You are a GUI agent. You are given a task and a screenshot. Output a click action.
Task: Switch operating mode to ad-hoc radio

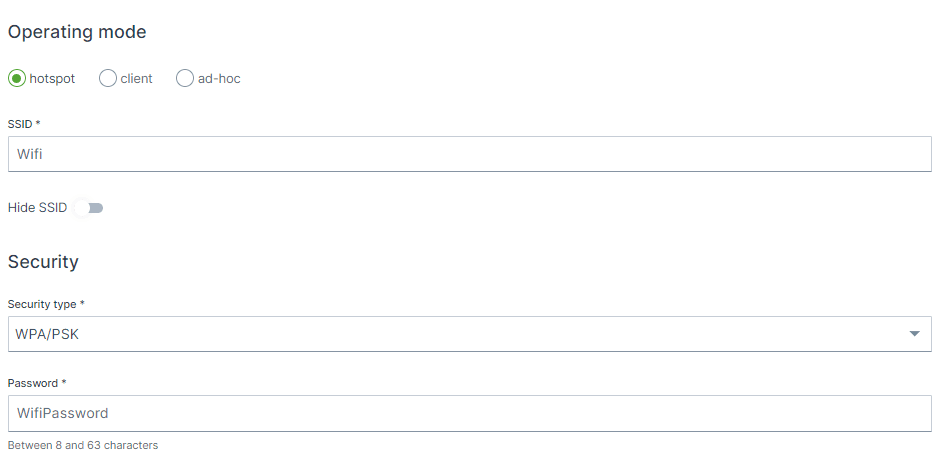click(x=185, y=79)
